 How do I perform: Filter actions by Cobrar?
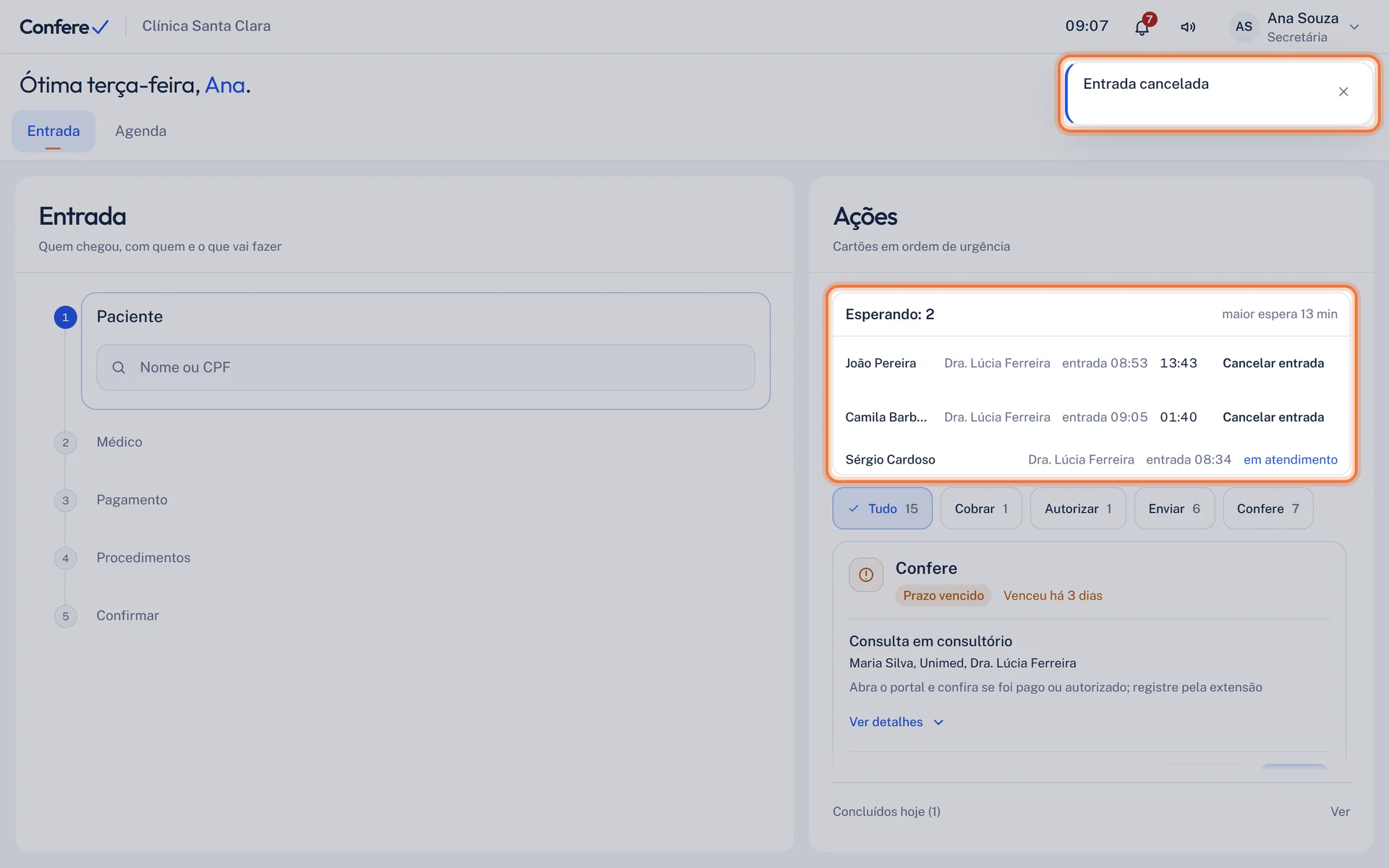(981, 509)
